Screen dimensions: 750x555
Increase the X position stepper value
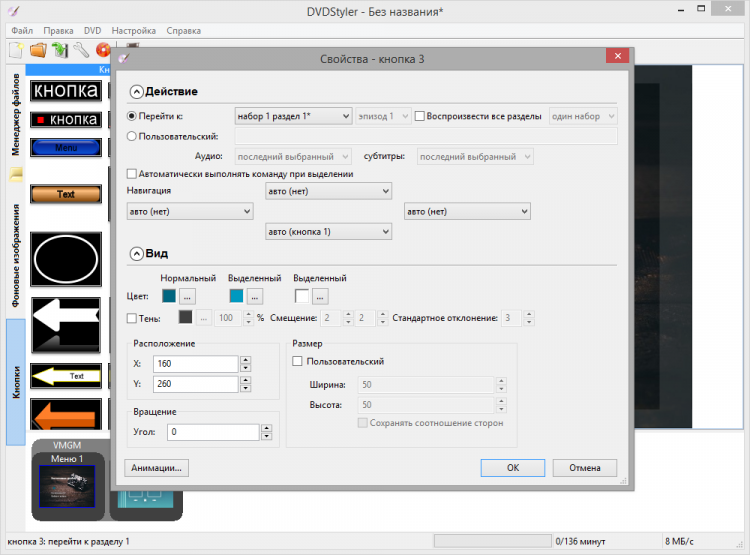[245, 360]
